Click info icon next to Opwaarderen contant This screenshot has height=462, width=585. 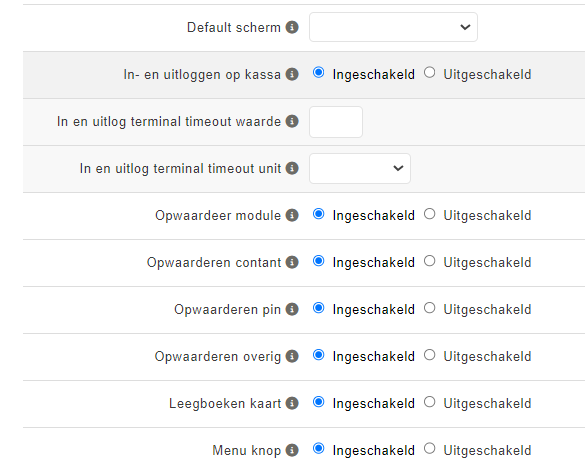[292, 262]
